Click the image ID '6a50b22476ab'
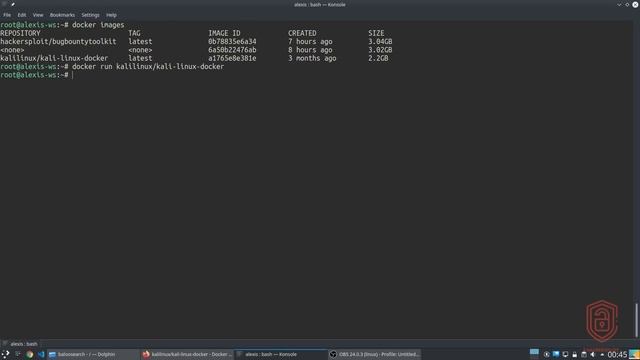This screenshot has height=360, width=640. [232, 50]
